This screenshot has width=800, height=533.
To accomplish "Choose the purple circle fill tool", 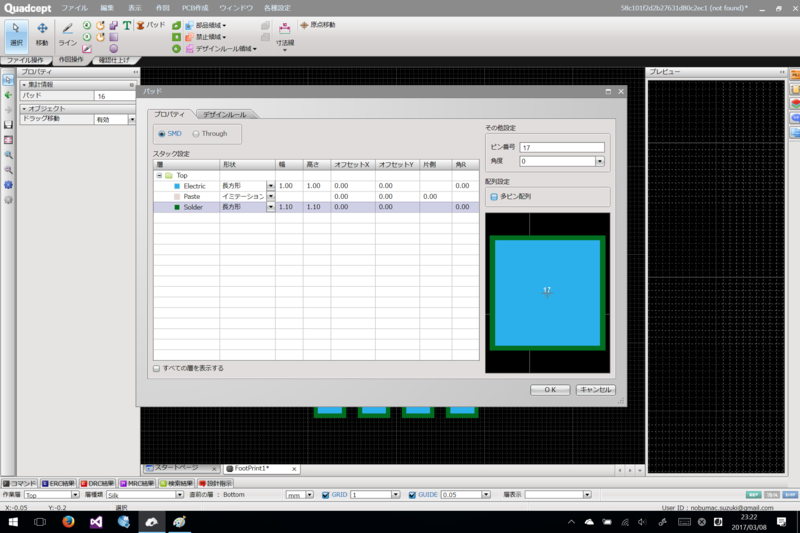I will coord(113,49).
